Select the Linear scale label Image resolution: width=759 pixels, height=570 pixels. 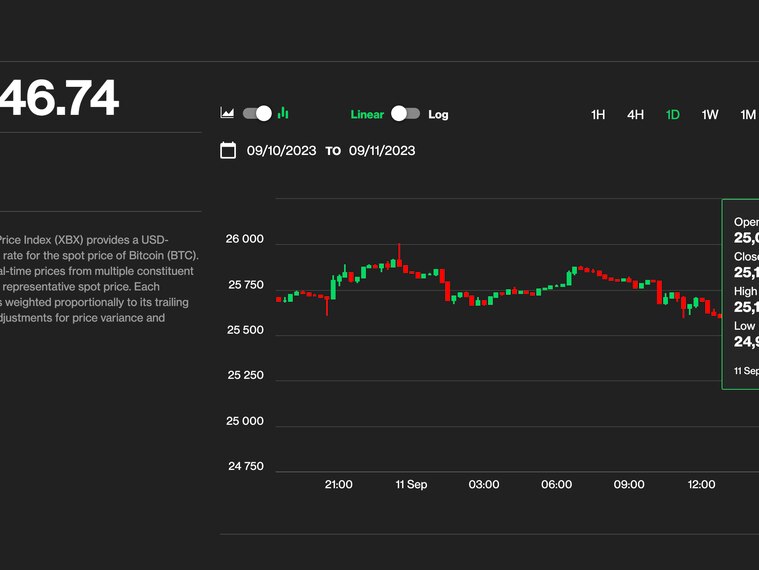click(x=367, y=114)
